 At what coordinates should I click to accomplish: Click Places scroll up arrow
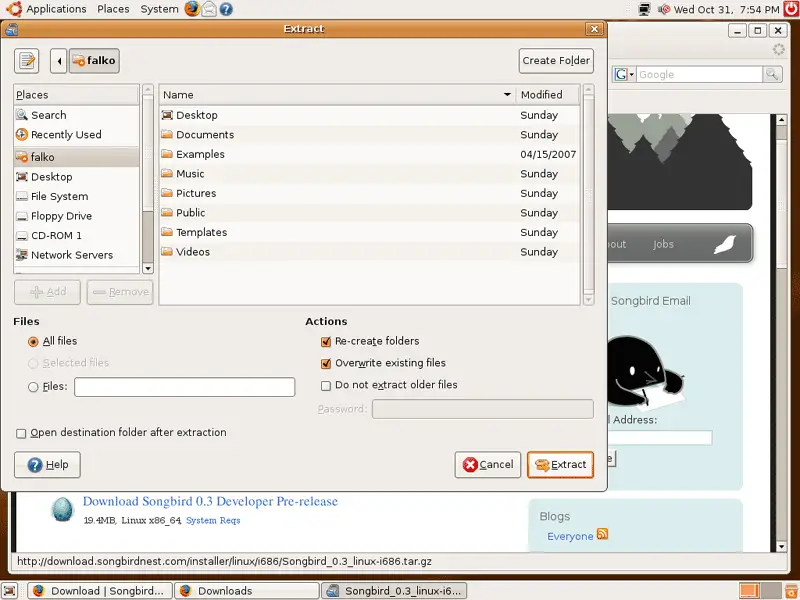coord(148,90)
